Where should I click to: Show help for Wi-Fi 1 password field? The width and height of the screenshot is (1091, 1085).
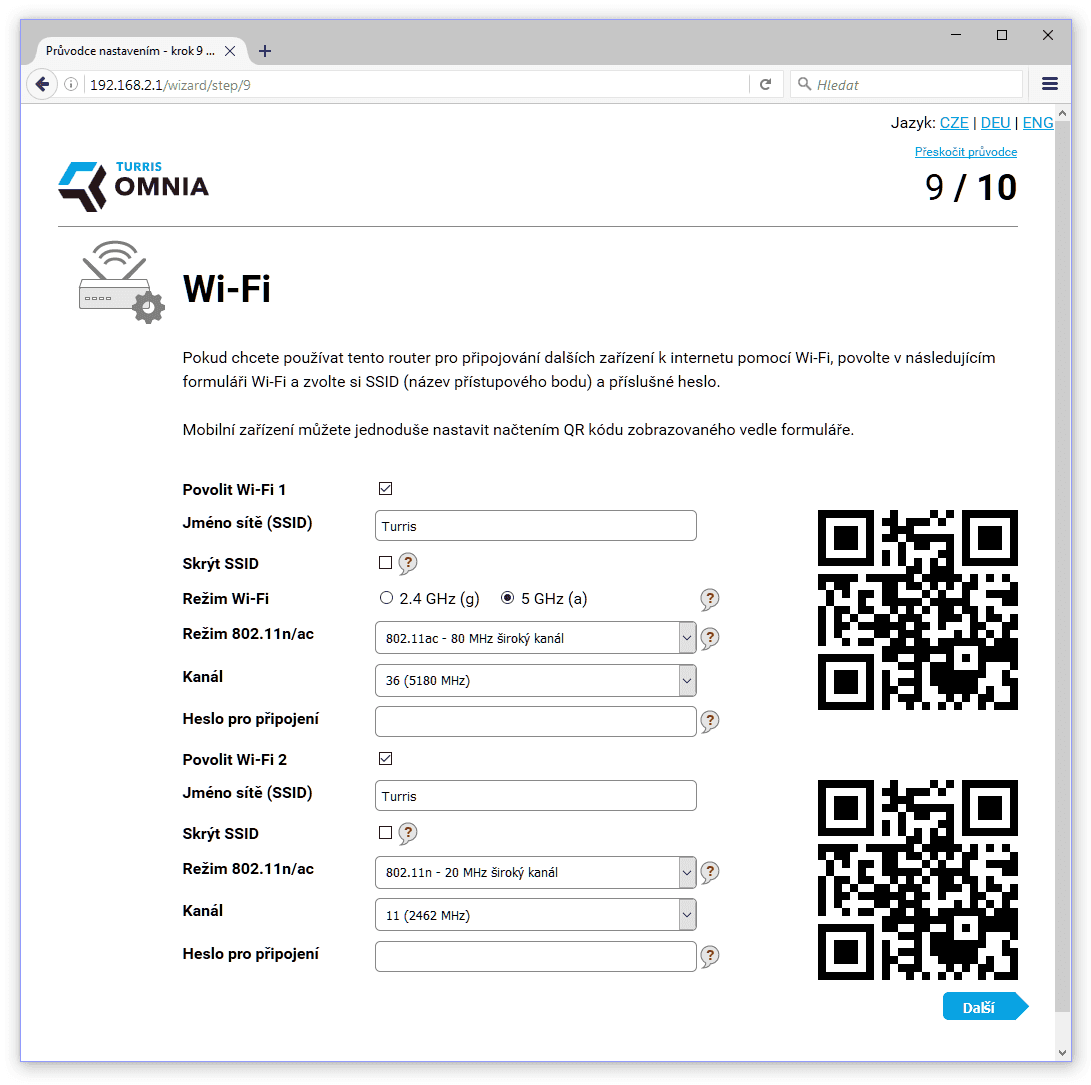point(710,721)
